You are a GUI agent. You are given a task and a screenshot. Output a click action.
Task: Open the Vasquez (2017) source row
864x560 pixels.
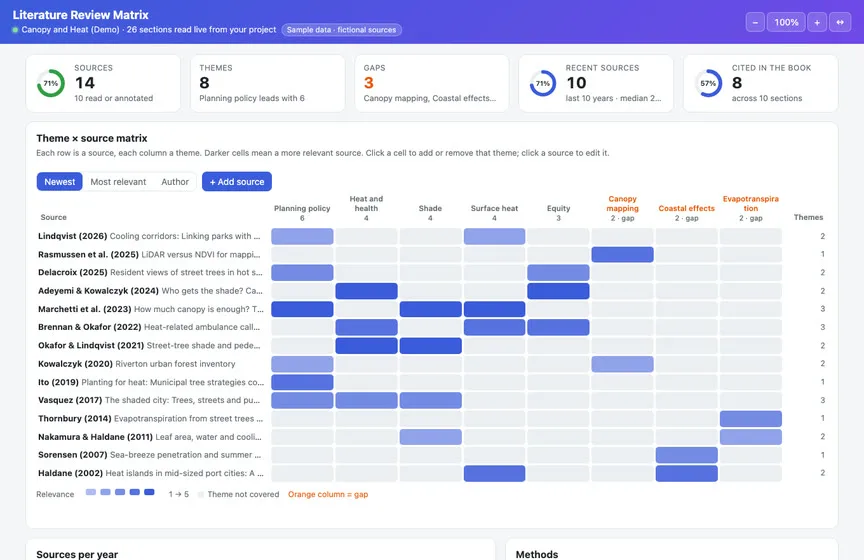click(x=149, y=400)
